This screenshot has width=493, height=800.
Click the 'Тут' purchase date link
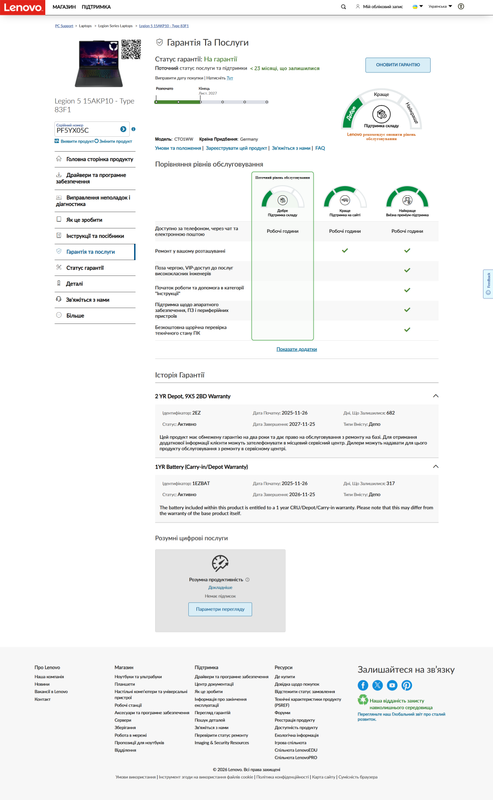tap(230, 78)
